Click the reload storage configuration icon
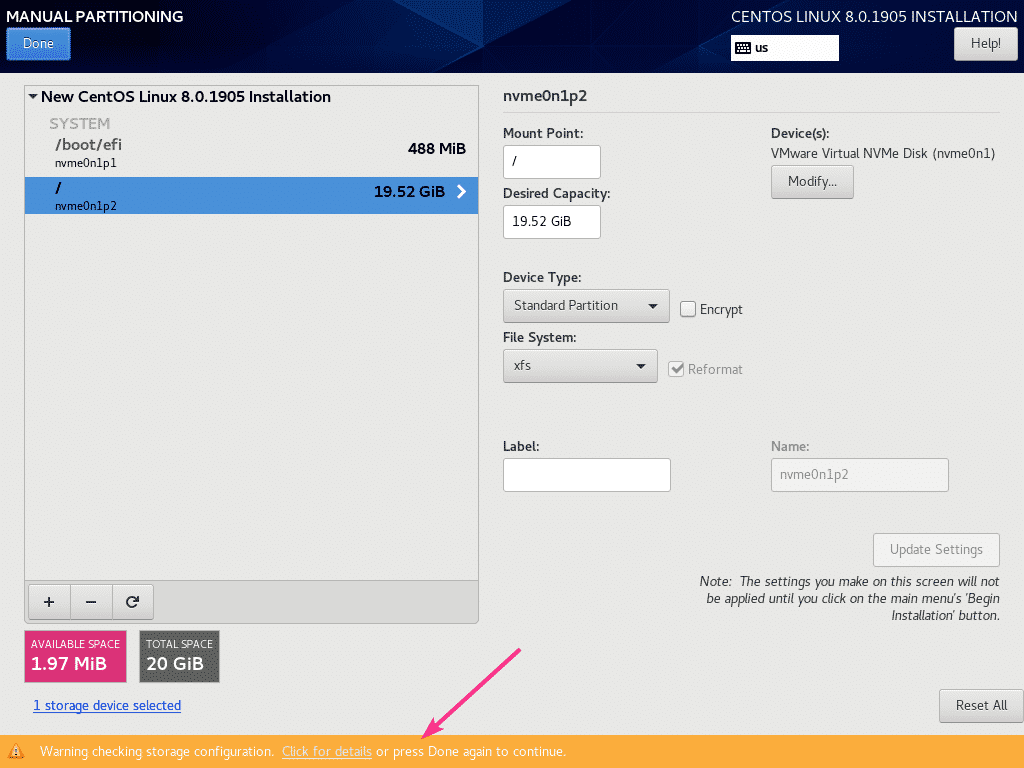The image size is (1024, 768). [132, 602]
